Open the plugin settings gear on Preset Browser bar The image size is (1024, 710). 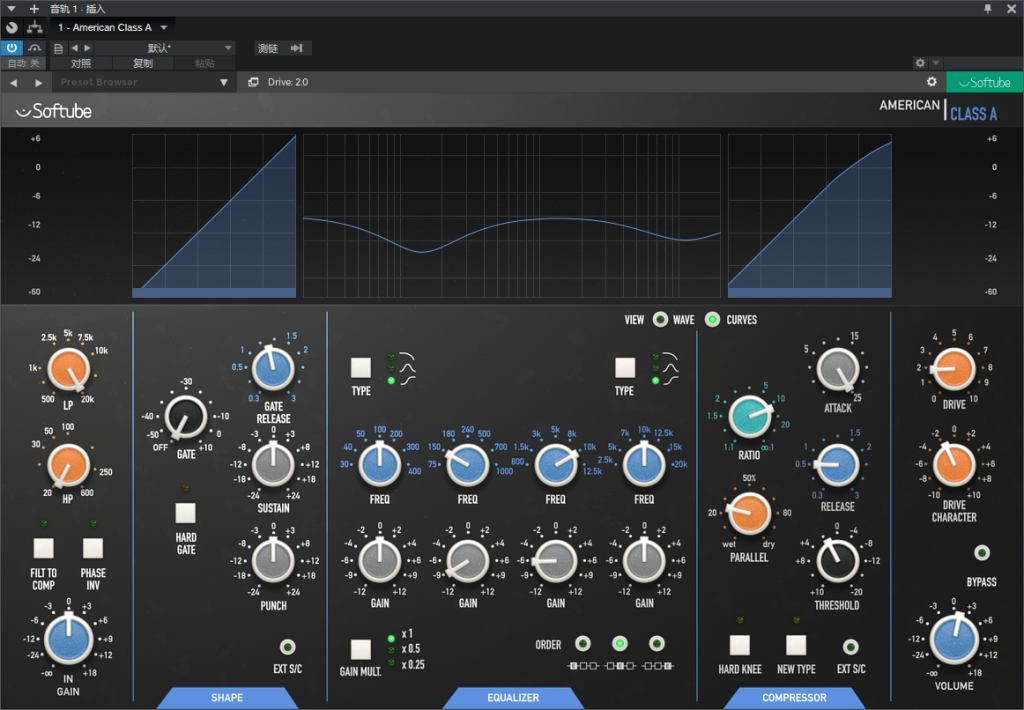click(x=932, y=82)
